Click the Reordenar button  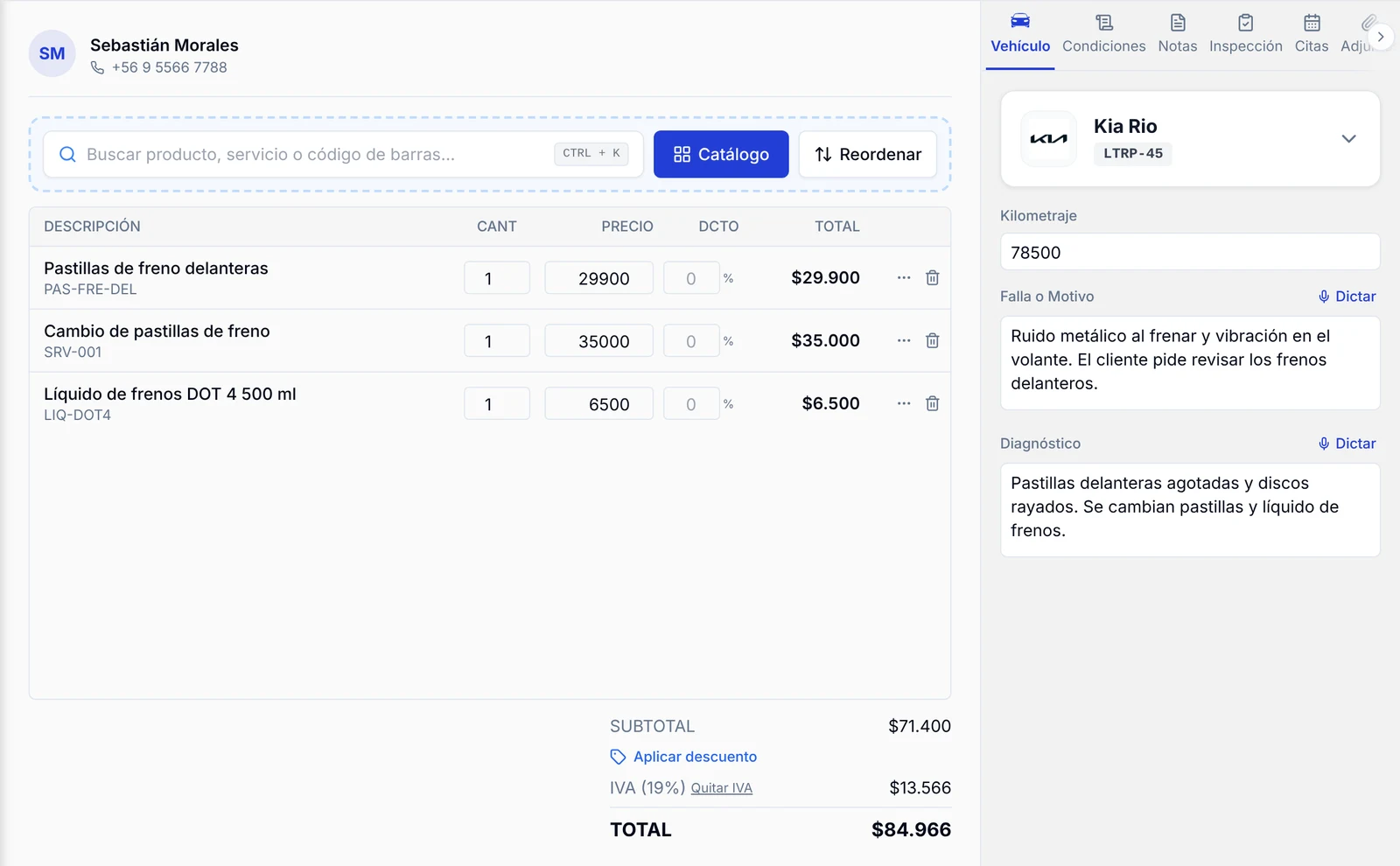pyautogui.click(x=868, y=154)
